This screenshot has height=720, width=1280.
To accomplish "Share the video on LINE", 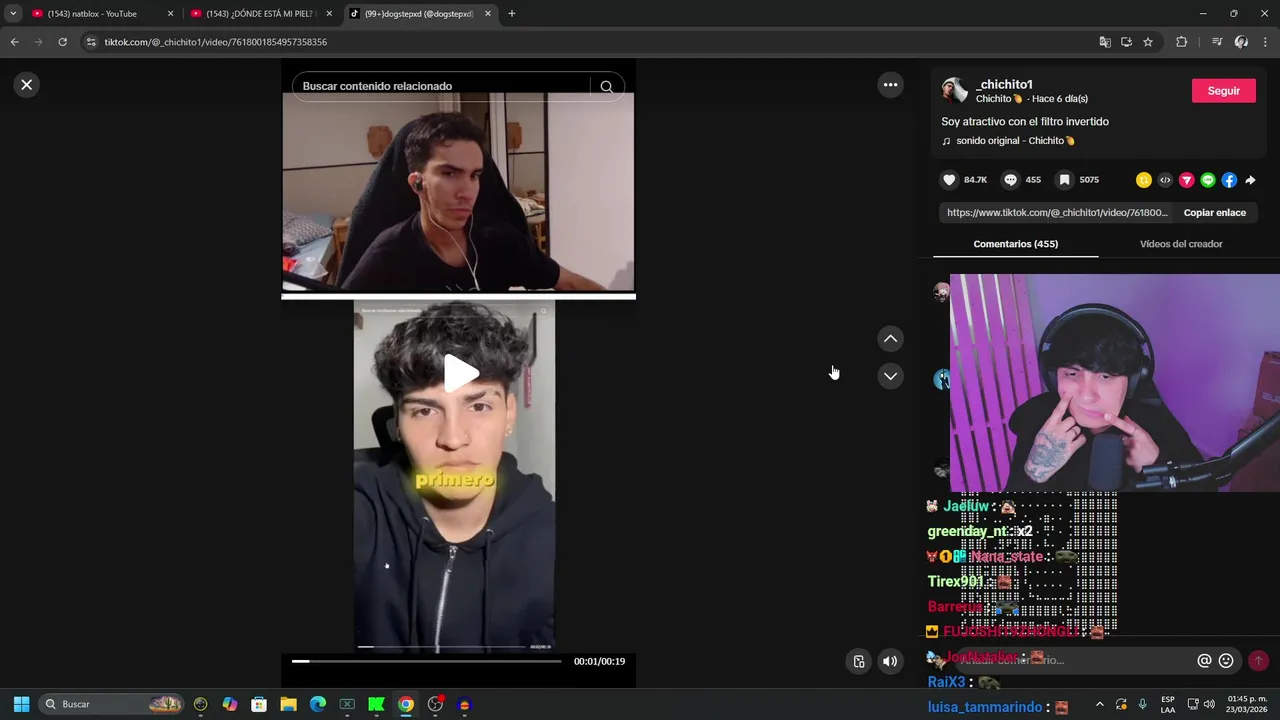I will click(1208, 180).
